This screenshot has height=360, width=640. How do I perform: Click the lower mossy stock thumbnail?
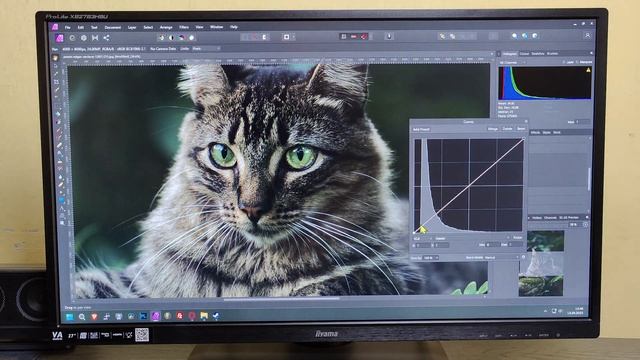(x=541, y=286)
